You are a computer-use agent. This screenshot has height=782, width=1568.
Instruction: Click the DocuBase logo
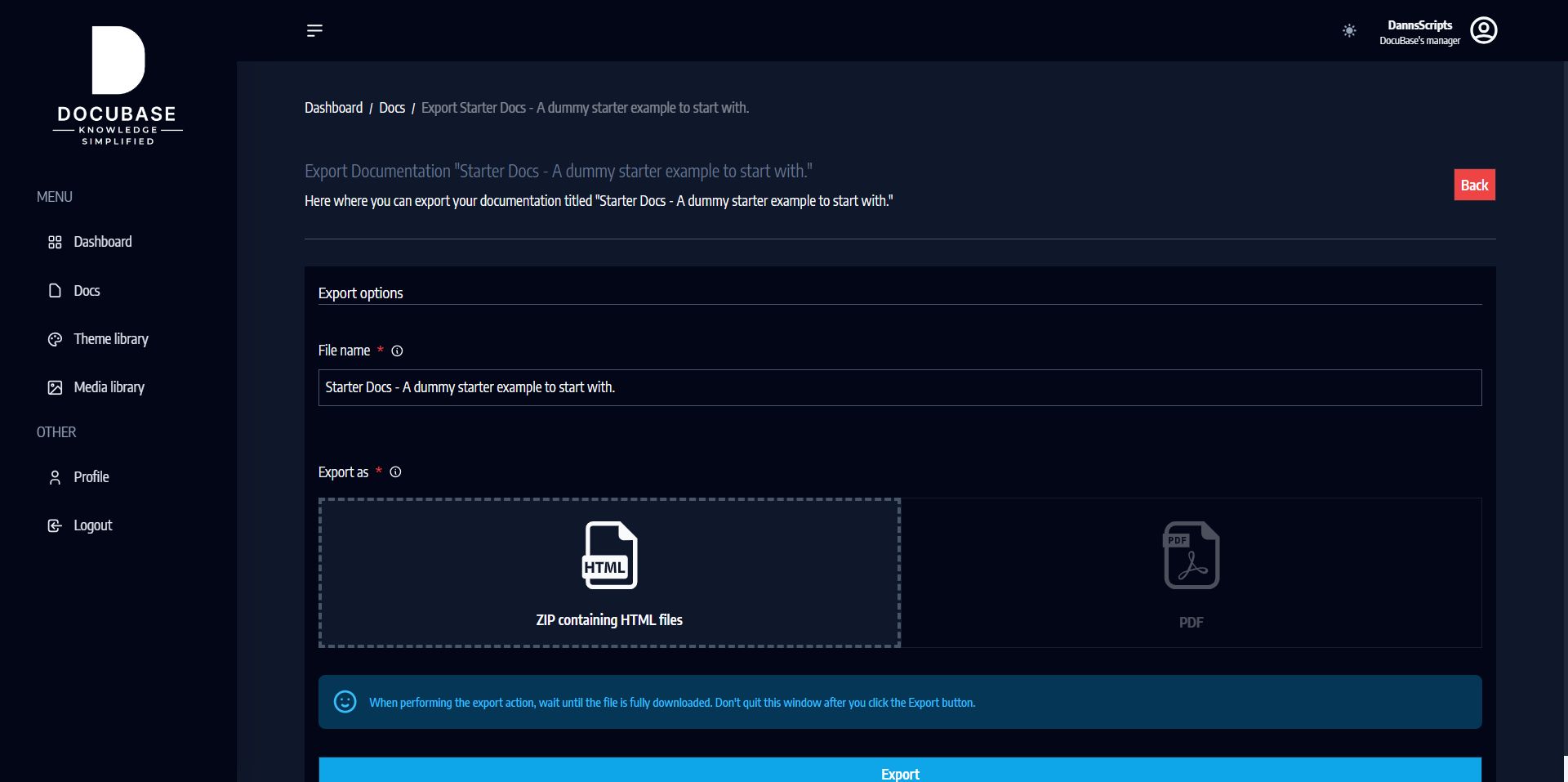coord(118,86)
